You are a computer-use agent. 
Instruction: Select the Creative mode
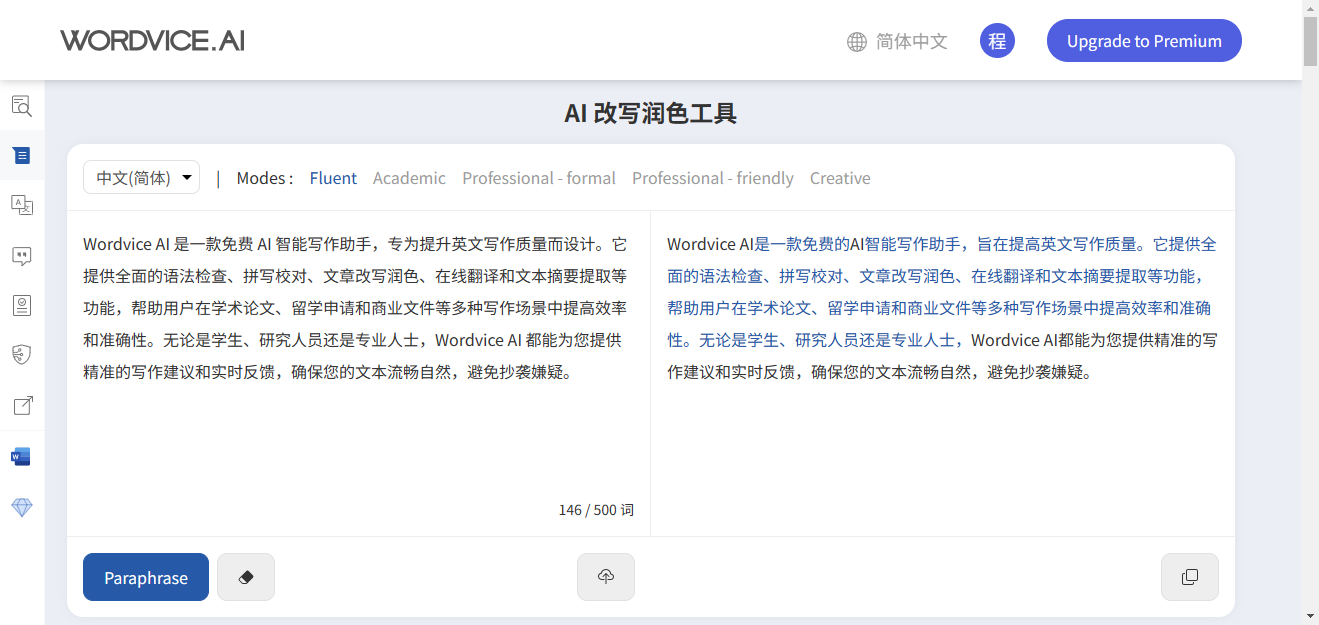840,178
